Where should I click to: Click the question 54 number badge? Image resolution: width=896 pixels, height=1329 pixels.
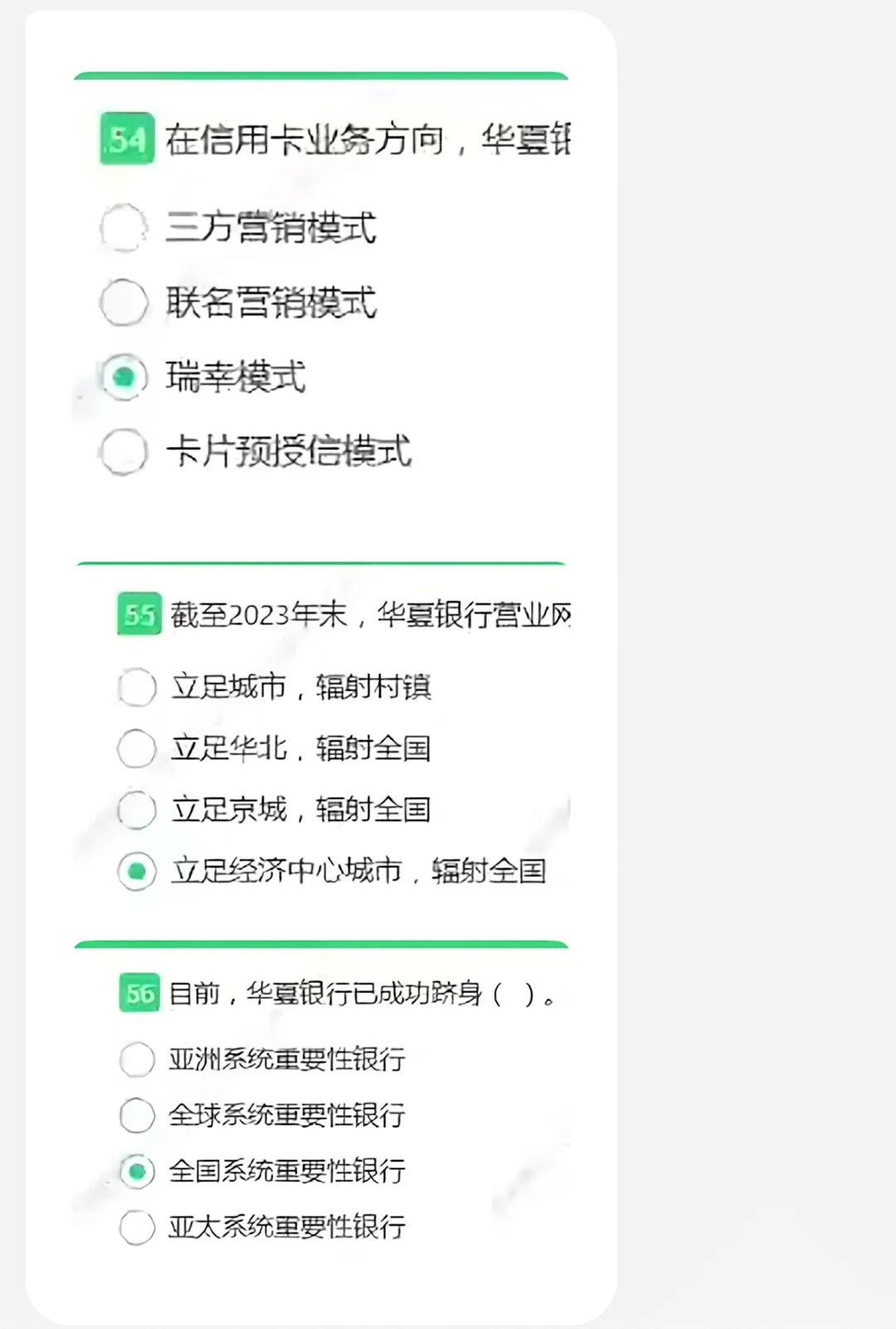pyautogui.click(x=127, y=139)
